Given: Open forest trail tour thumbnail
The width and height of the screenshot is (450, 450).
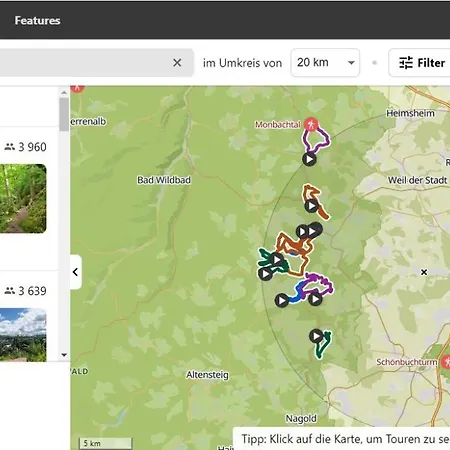Looking at the screenshot, I should point(23,198).
